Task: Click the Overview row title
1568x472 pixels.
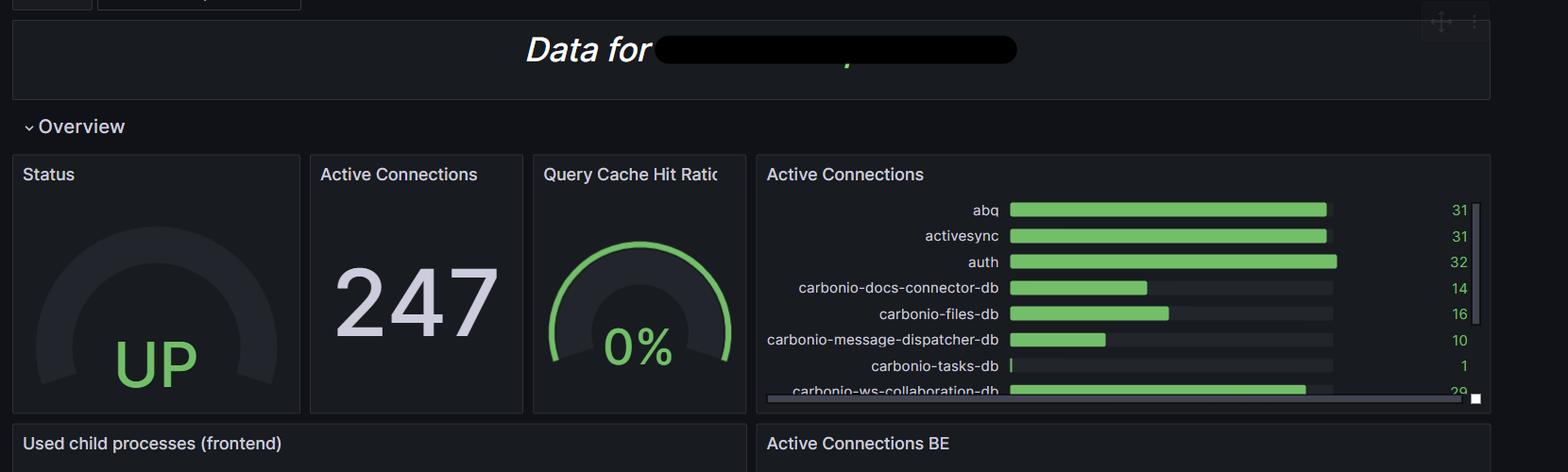Action: [81, 126]
